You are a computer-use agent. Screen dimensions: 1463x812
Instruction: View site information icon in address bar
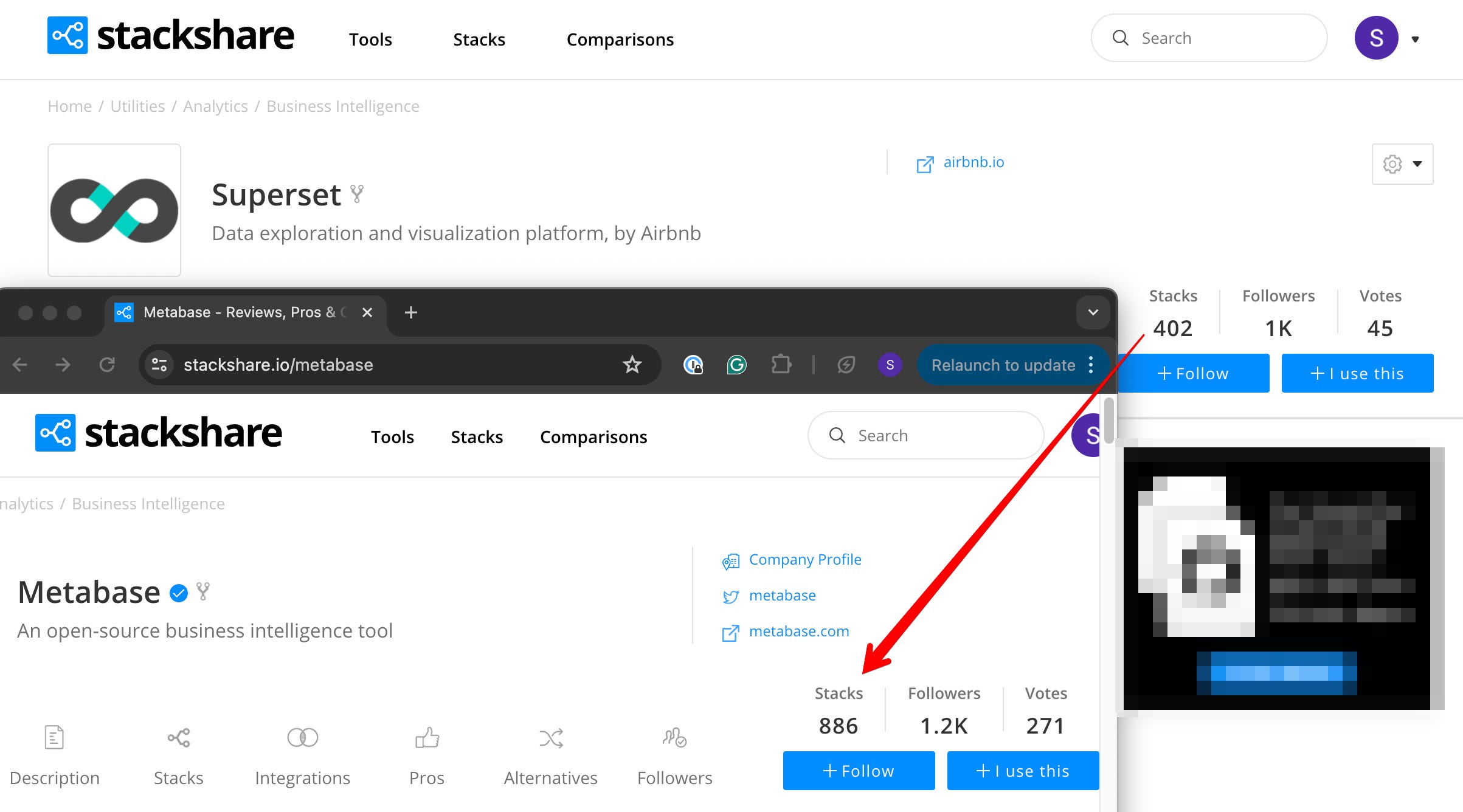point(159,365)
